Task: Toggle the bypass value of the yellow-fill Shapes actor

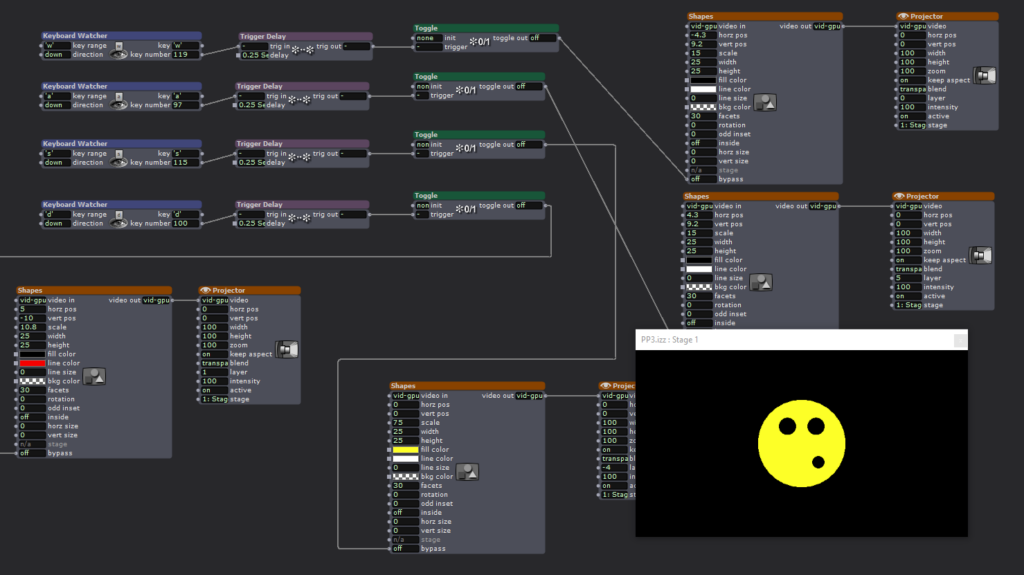Action: [406, 548]
